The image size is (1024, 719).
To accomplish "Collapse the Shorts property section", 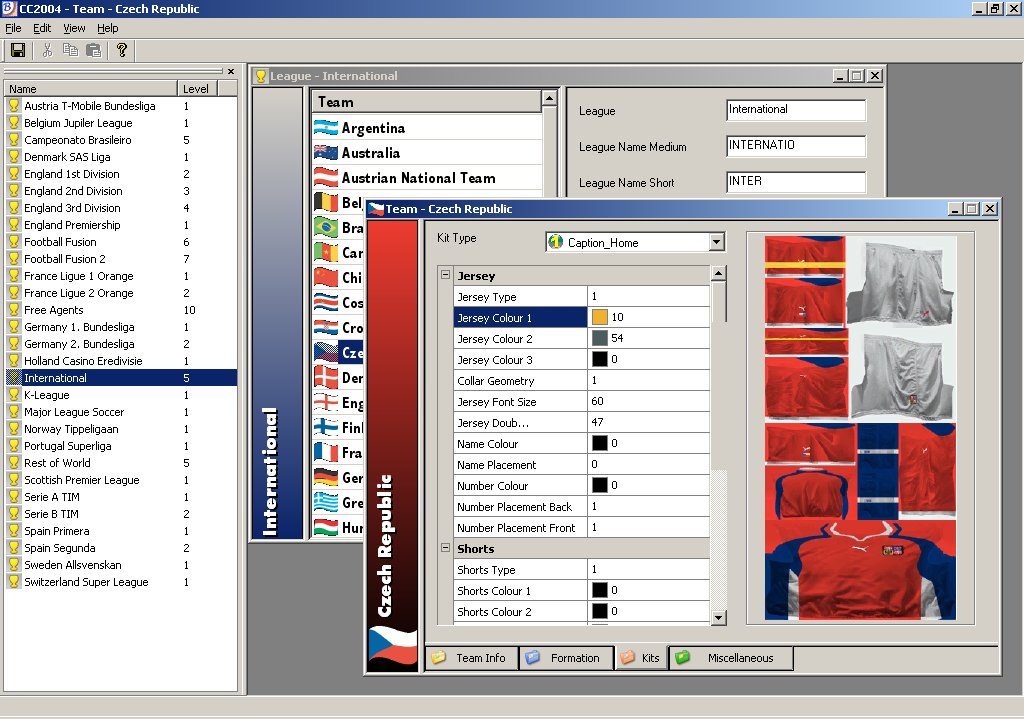I will point(445,548).
